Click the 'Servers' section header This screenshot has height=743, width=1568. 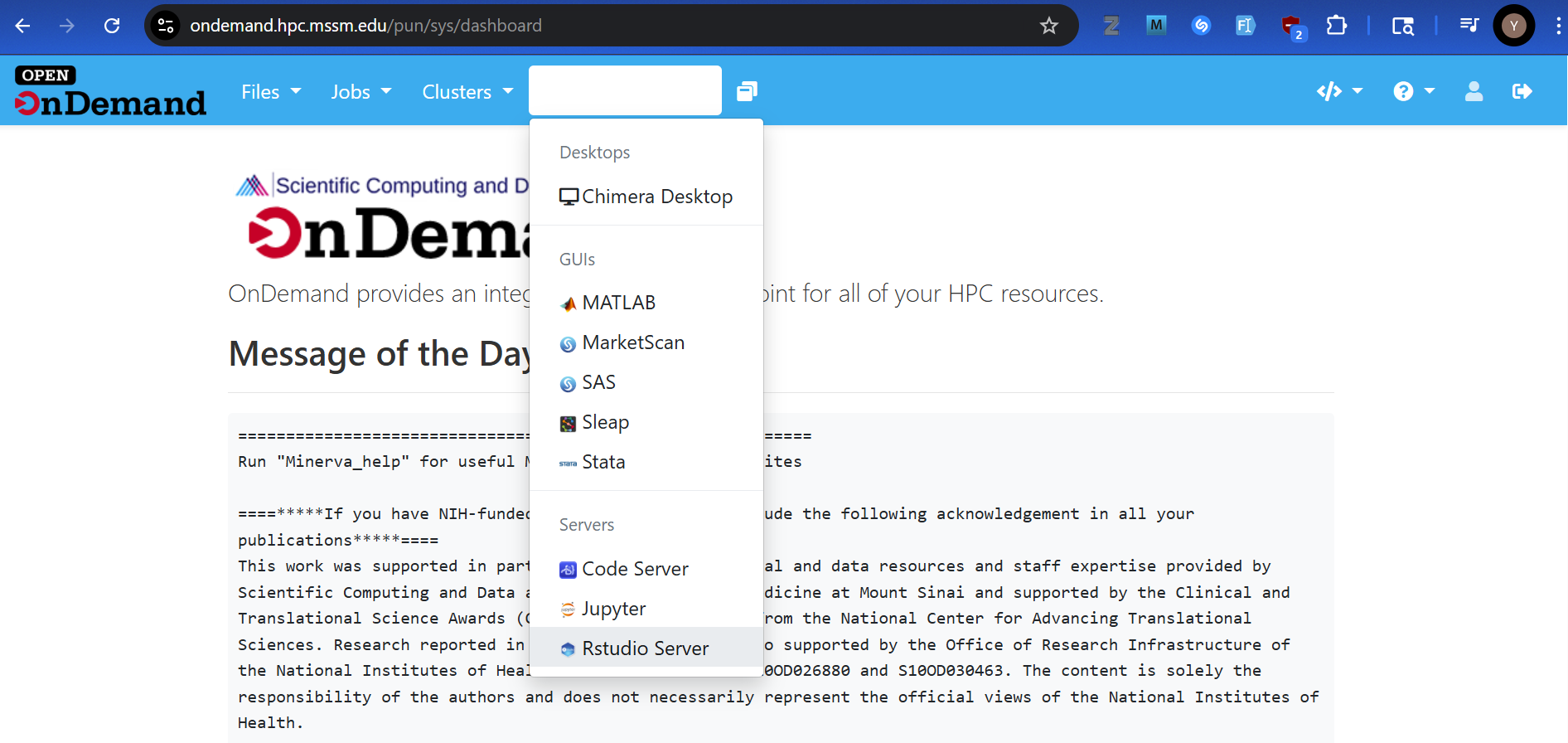587,525
